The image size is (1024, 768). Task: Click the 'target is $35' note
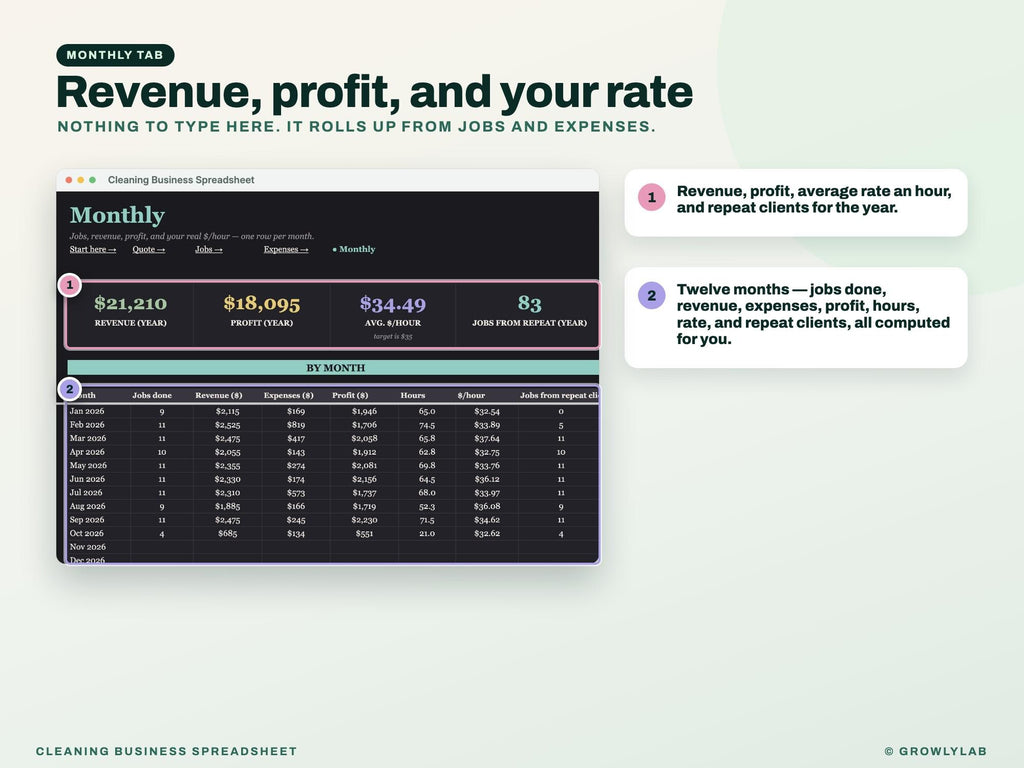[392, 336]
